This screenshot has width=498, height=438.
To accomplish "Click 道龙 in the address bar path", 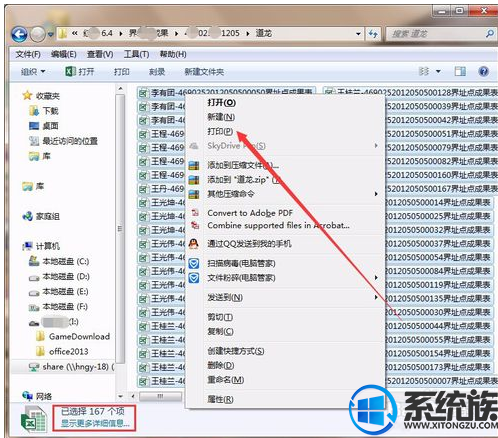I will (263, 33).
